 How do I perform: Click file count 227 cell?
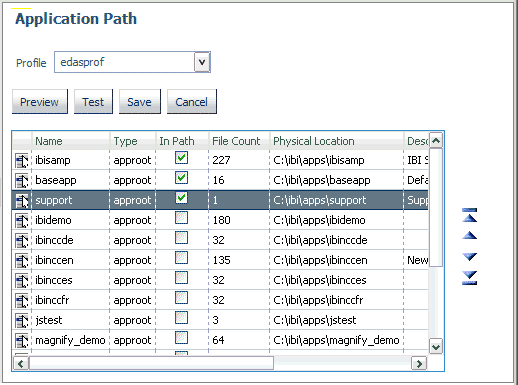239,160
